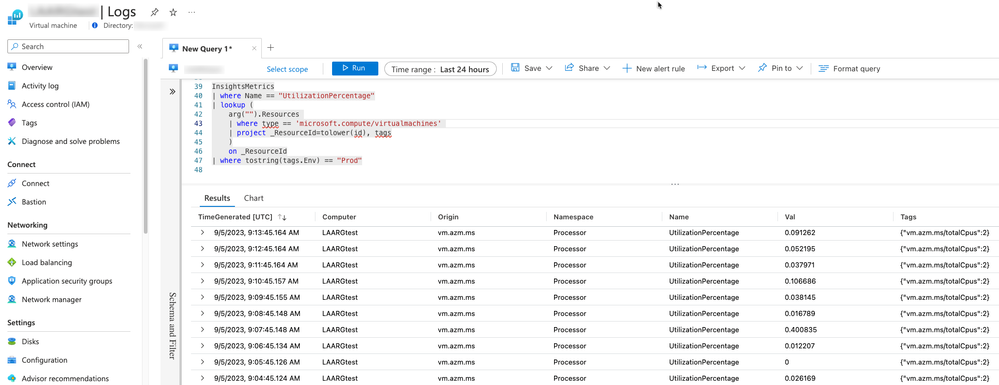This screenshot has width=999, height=385.
Task: Select the Results tab
Action: [x=217, y=198]
